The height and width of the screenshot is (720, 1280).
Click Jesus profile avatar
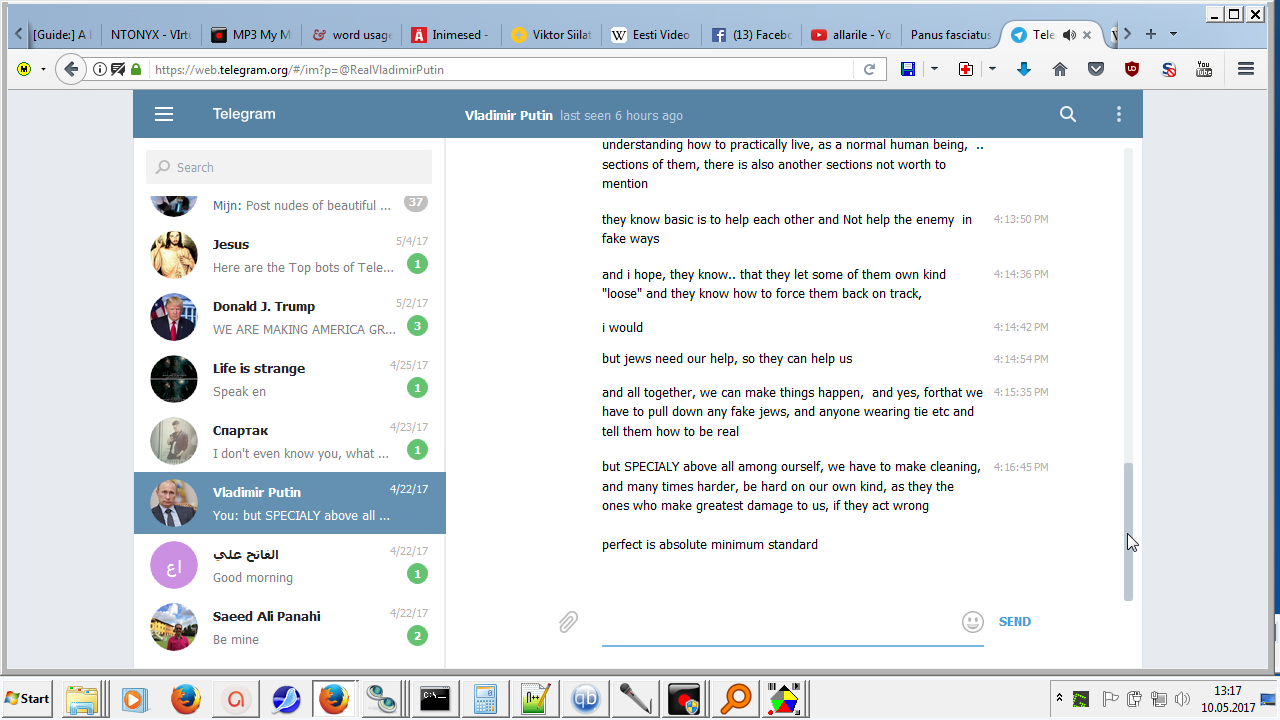coord(174,255)
